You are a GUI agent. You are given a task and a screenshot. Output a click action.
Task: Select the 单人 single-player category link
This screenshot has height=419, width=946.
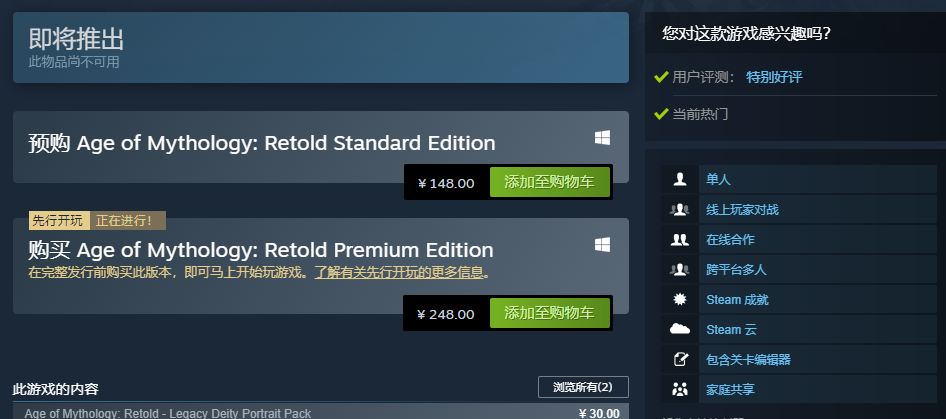coord(719,179)
